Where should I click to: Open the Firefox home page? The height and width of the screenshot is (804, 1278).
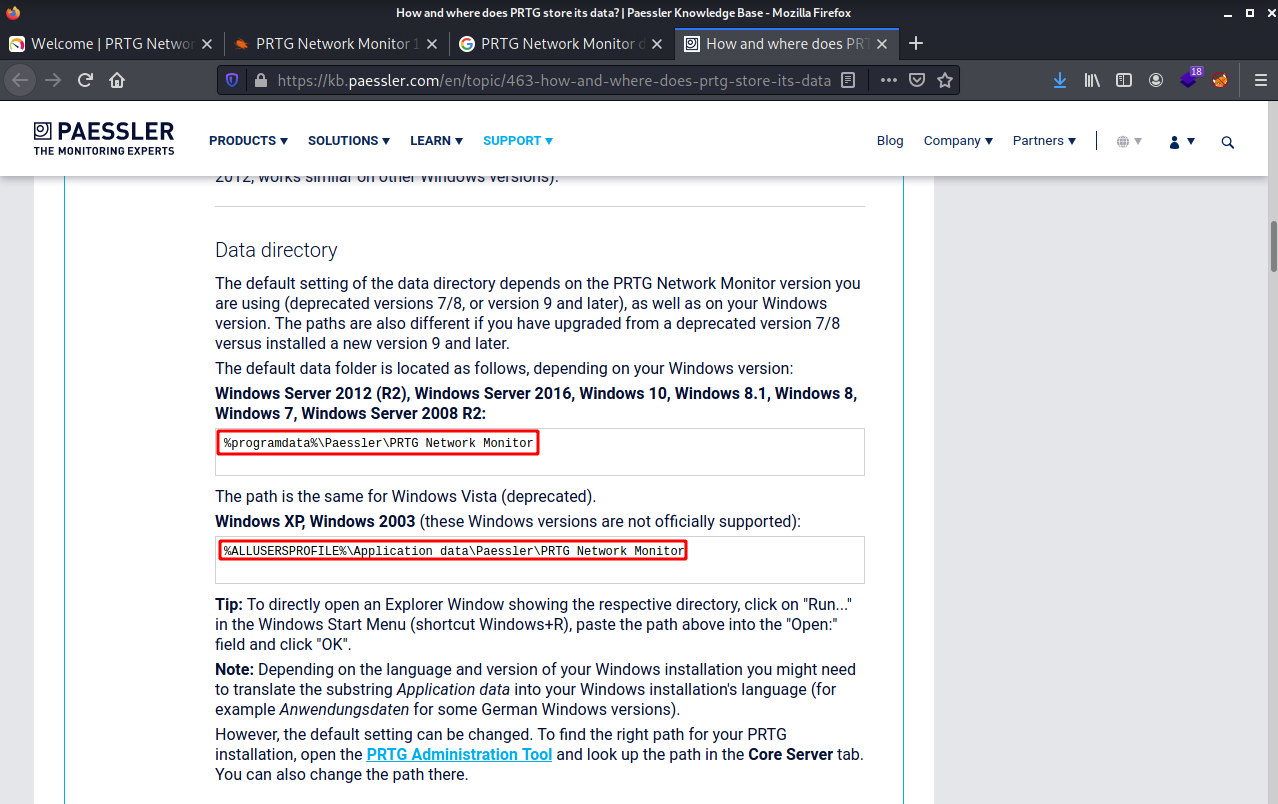(117, 80)
